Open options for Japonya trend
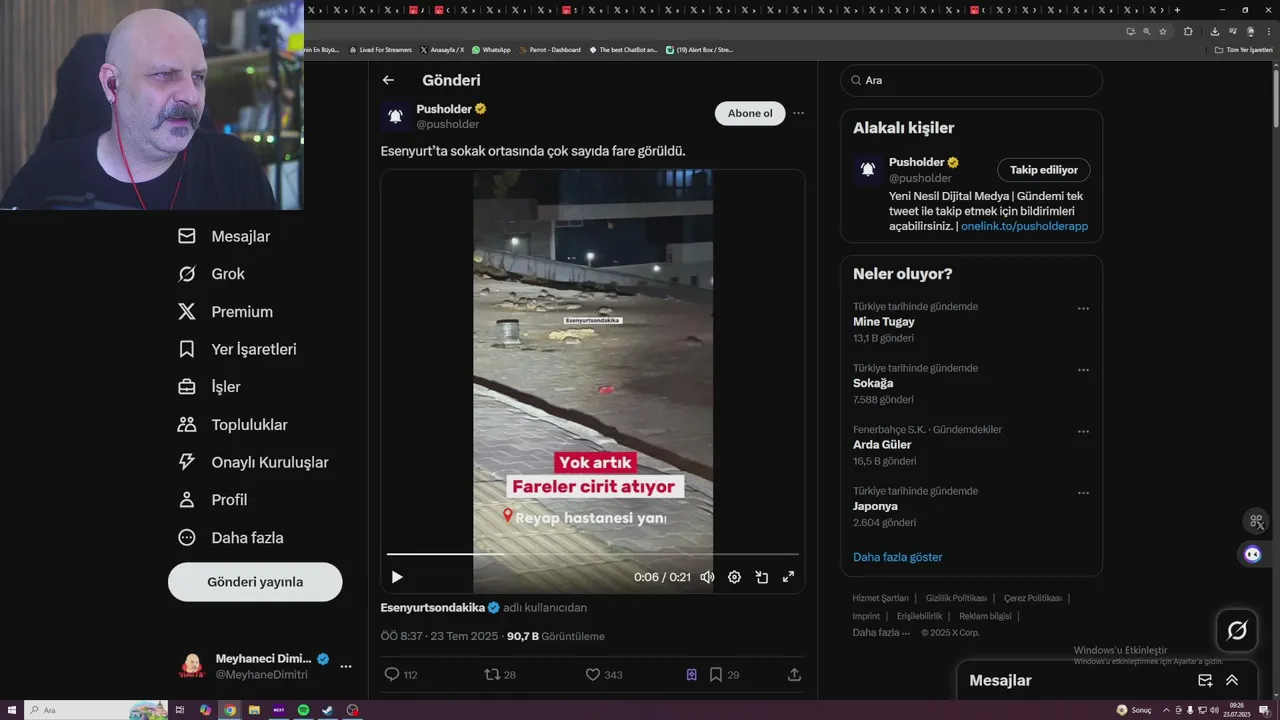Viewport: 1280px width, 720px height. 1083,493
